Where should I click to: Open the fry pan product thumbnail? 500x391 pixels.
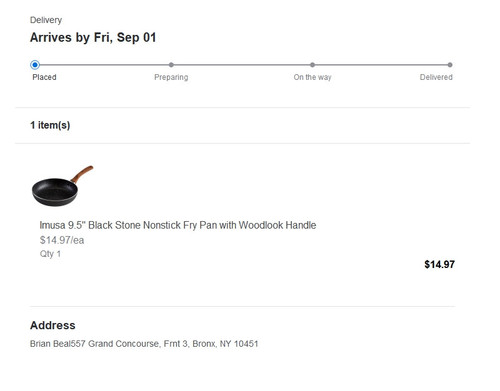coord(63,186)
